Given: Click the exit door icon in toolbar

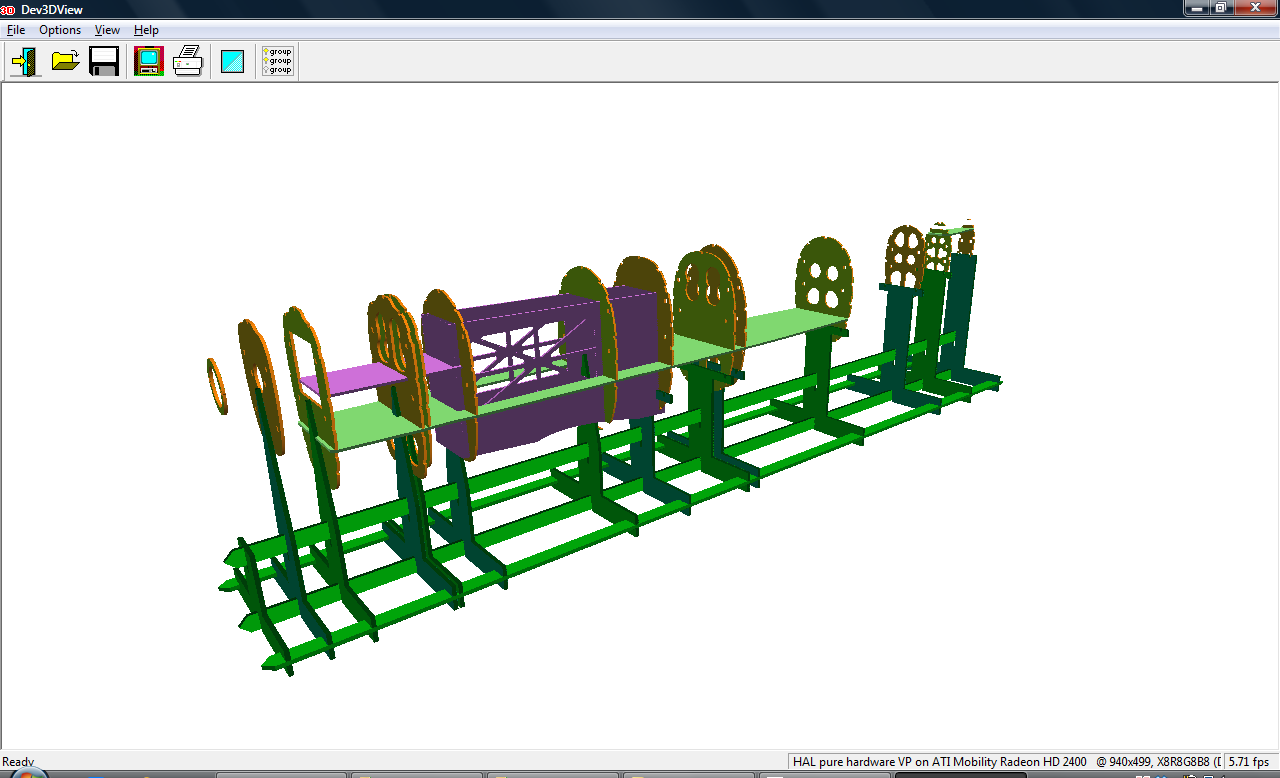Looking at the screenshot, I should [25, 61].
